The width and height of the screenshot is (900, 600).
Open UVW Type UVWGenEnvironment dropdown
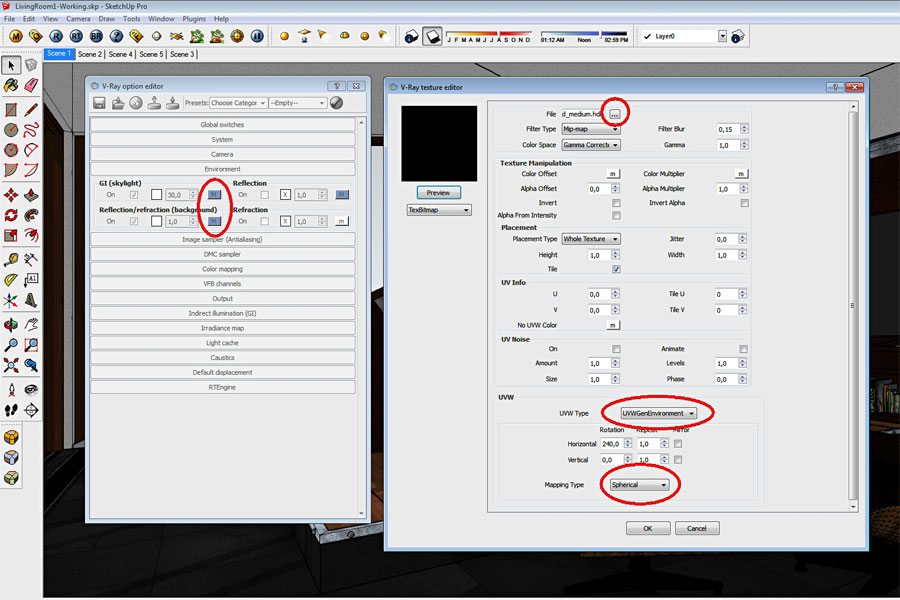tap(659, 413)
